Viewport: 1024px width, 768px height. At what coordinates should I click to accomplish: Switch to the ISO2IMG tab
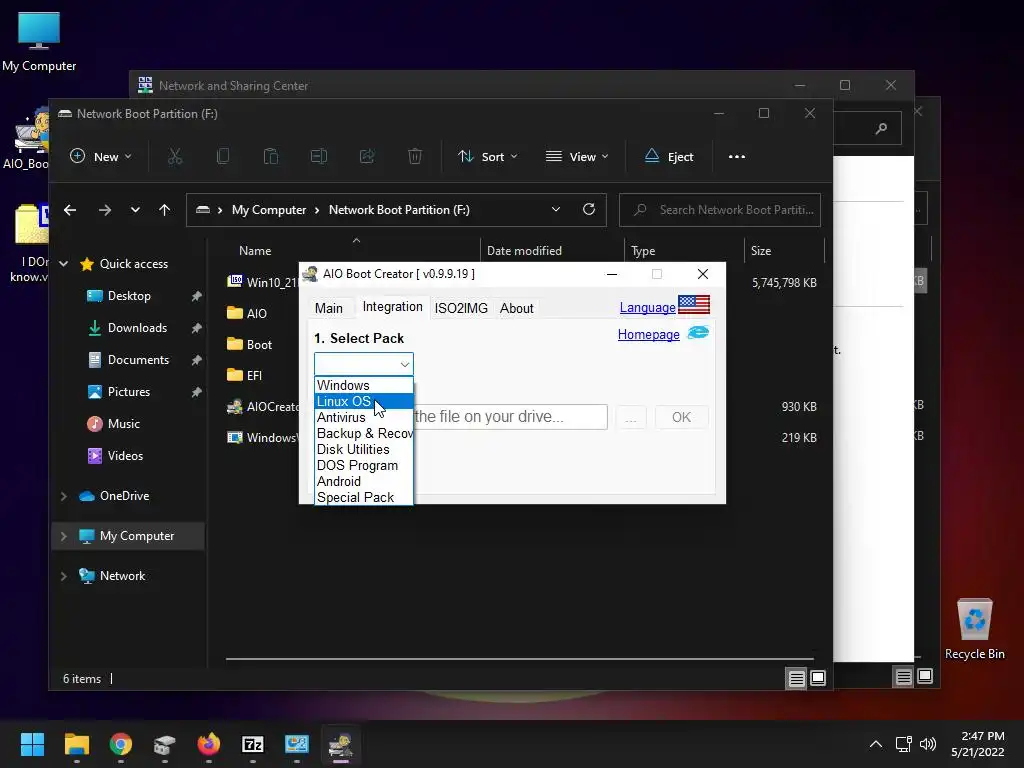click(461, 308)
